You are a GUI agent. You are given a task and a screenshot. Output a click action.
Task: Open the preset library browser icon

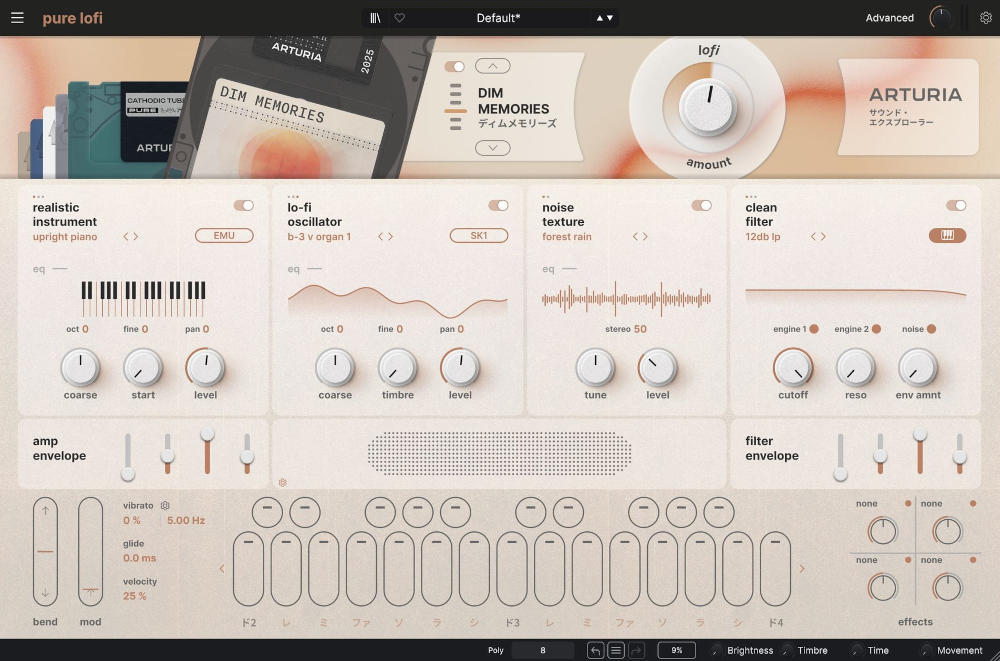(x=375, y=18)
